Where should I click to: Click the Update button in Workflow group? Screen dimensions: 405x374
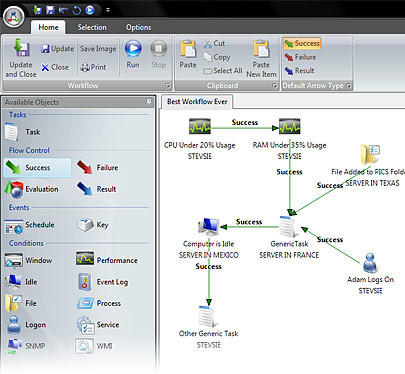[57, 49]
